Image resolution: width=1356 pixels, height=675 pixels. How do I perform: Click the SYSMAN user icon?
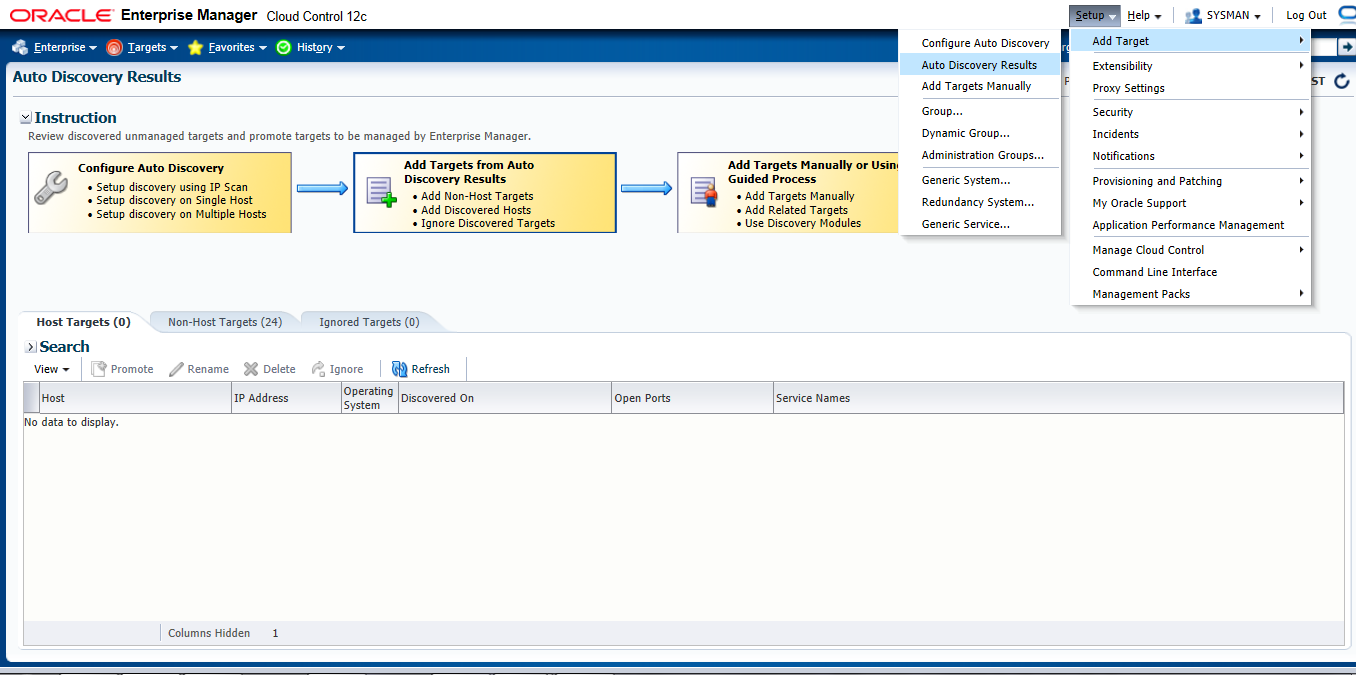point(1193,15)
